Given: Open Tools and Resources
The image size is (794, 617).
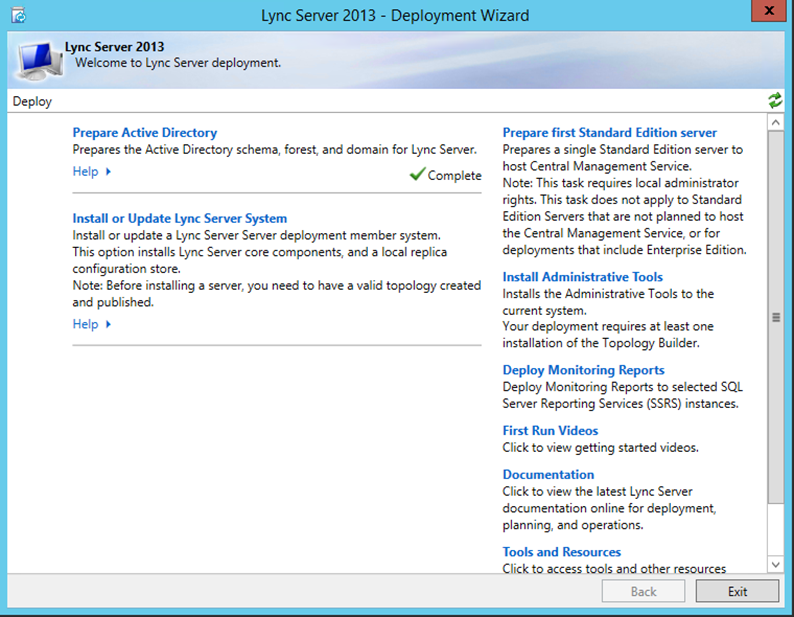Looking at the screenshot, I should [x=561, y=552].
